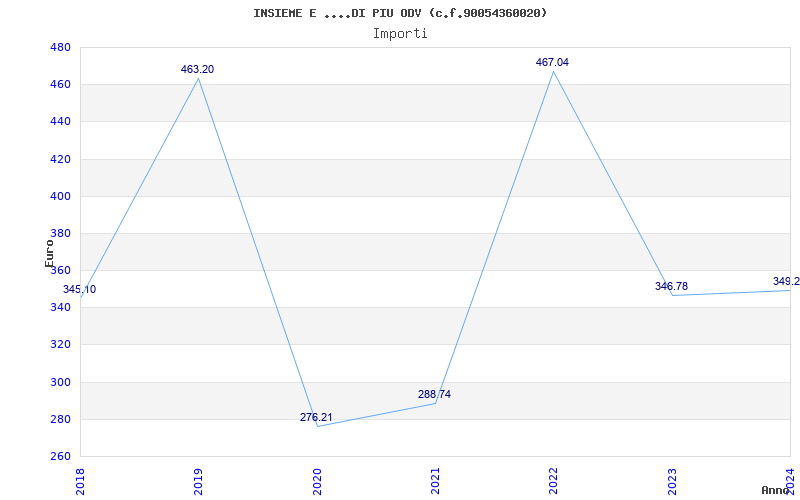Click the 2024 x-axis year label
This screenshot has height=500, width=800.
point(790,481)
